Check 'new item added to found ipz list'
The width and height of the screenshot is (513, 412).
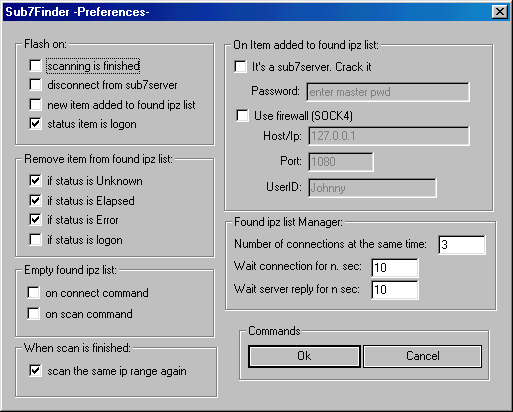pos(35,105)
